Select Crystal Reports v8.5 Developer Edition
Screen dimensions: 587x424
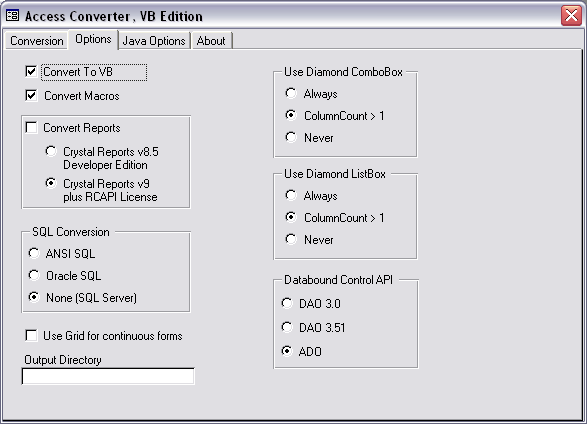tap(51, 152)
